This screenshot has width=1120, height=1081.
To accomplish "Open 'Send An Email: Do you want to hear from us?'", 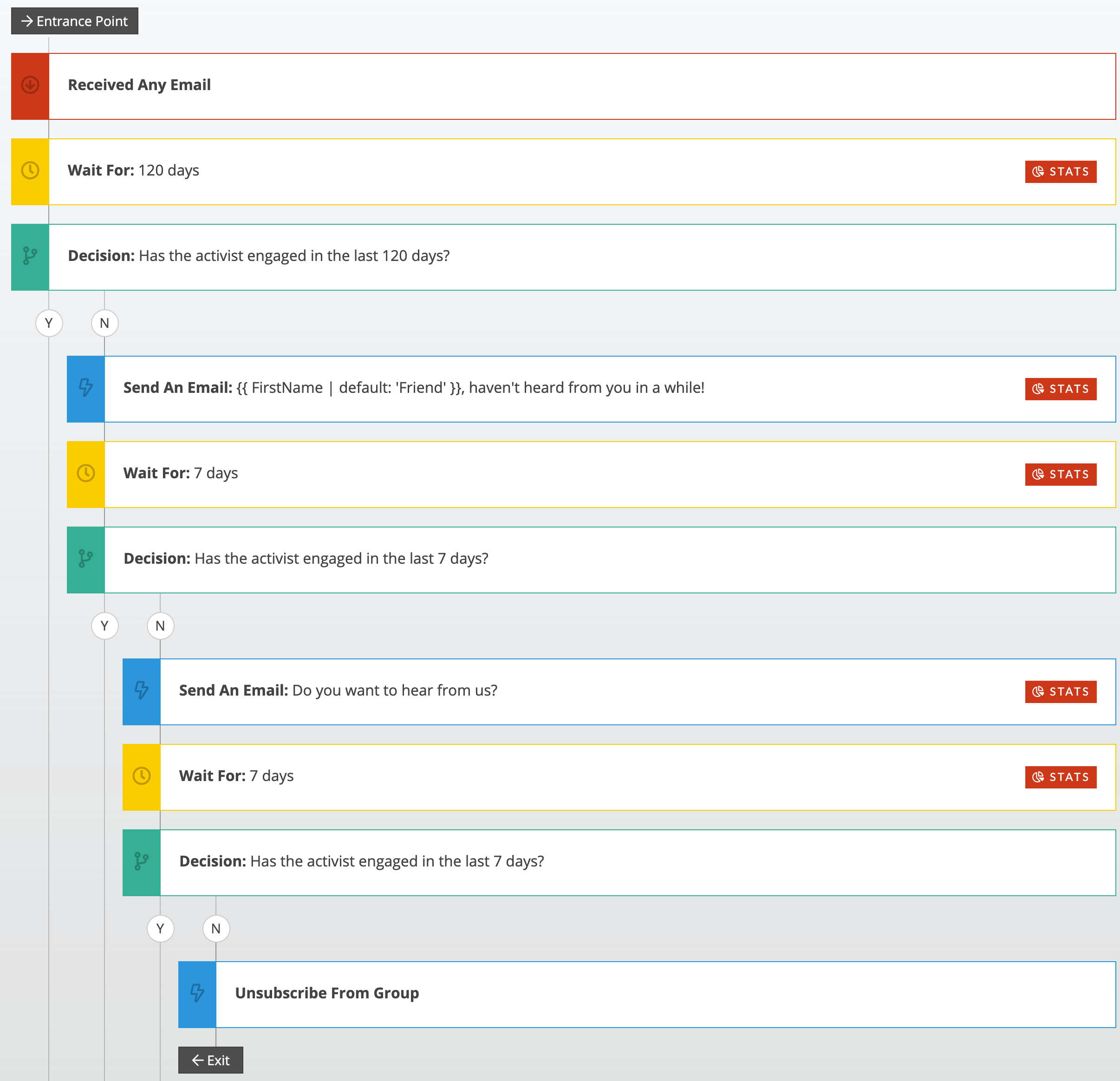I will click(619, 692).
